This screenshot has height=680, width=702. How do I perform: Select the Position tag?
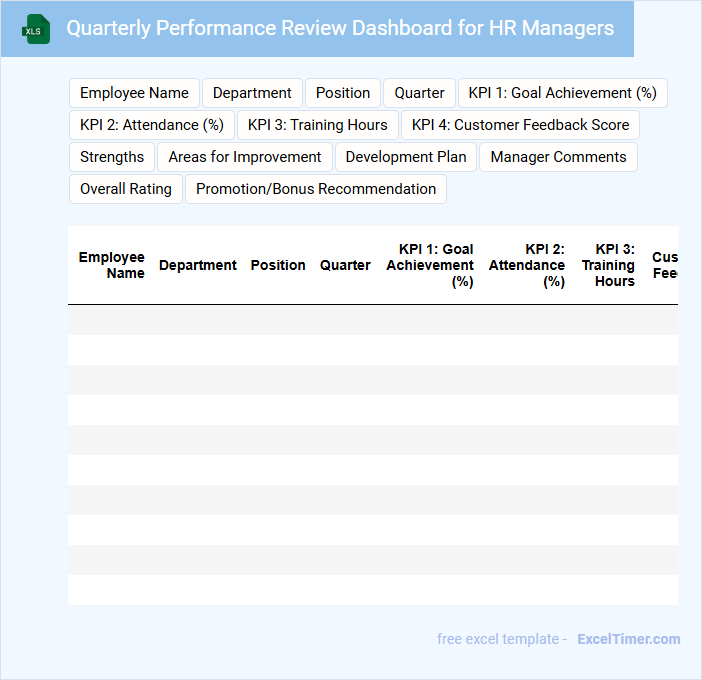coord(343,93)
